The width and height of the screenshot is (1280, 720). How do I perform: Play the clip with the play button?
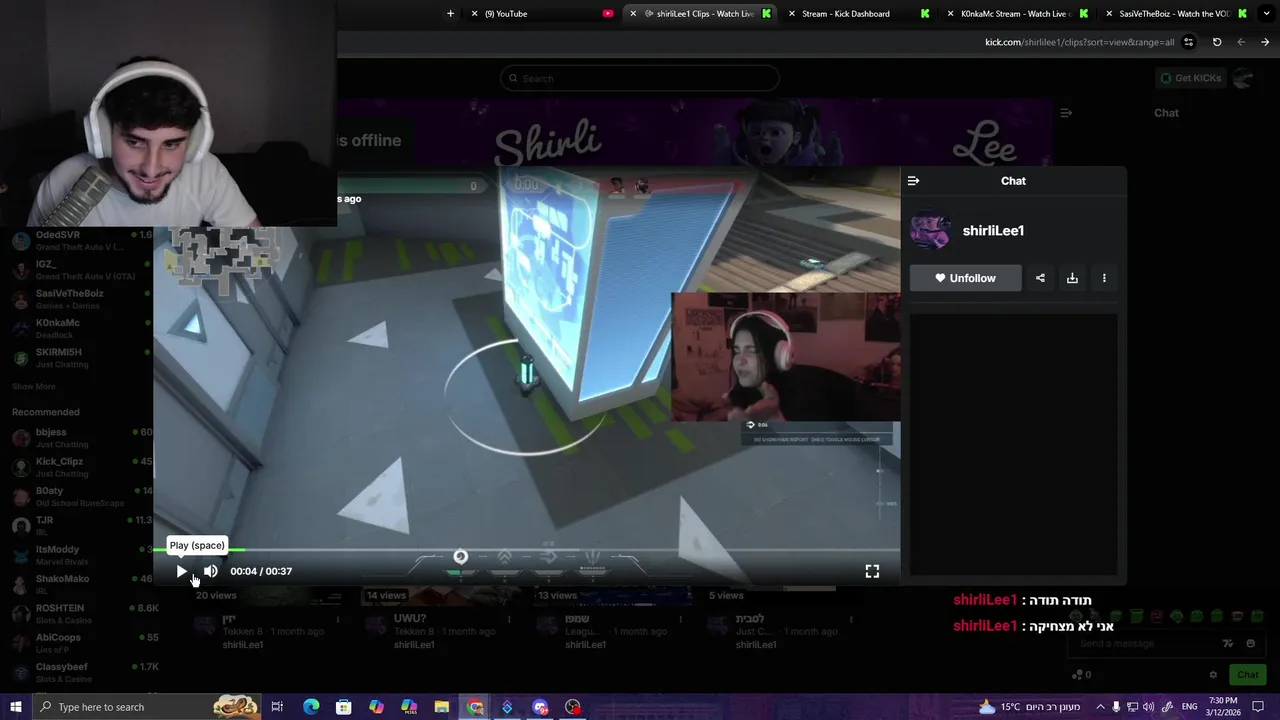coord(182,571)
